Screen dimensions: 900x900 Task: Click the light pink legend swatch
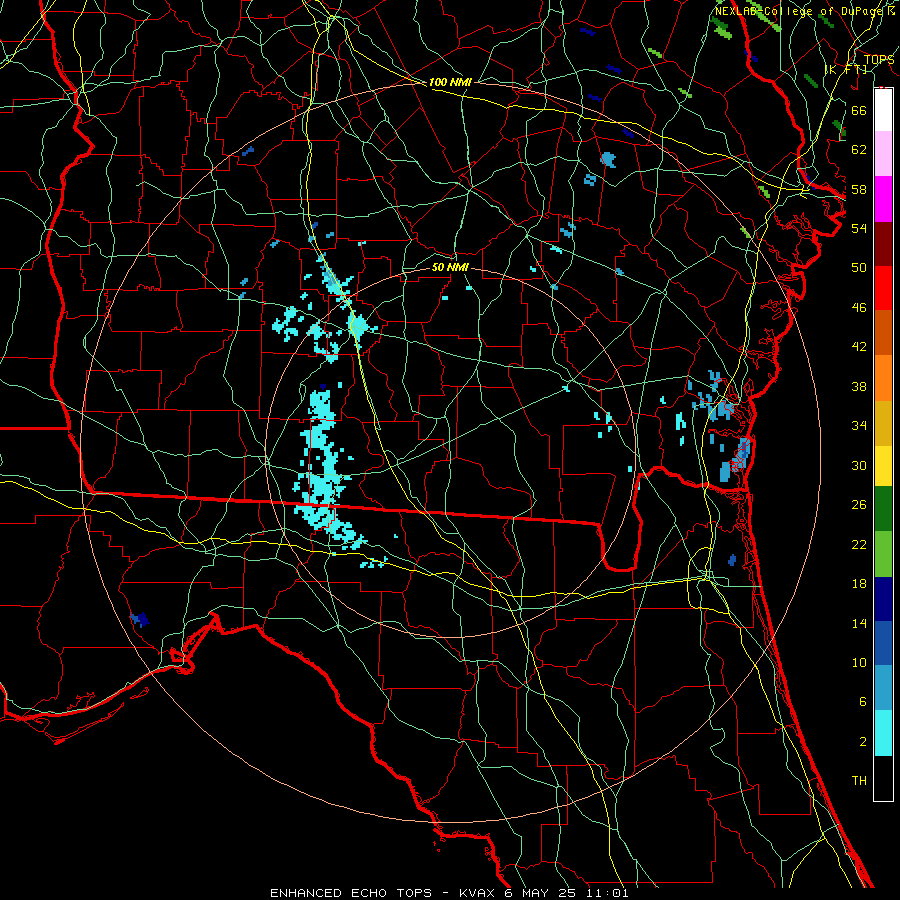[x=883, y=154]
